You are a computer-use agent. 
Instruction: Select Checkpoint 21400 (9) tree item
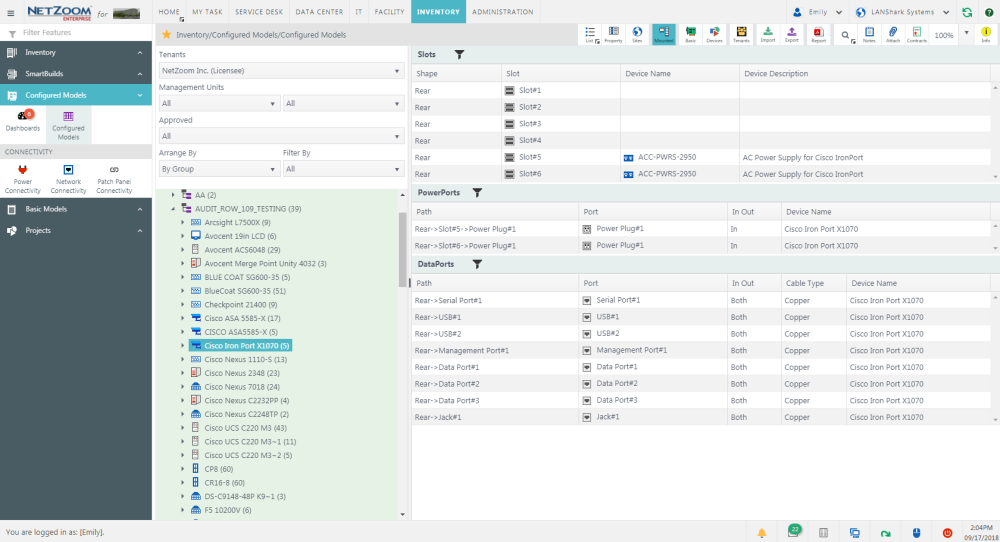[241, 305]
